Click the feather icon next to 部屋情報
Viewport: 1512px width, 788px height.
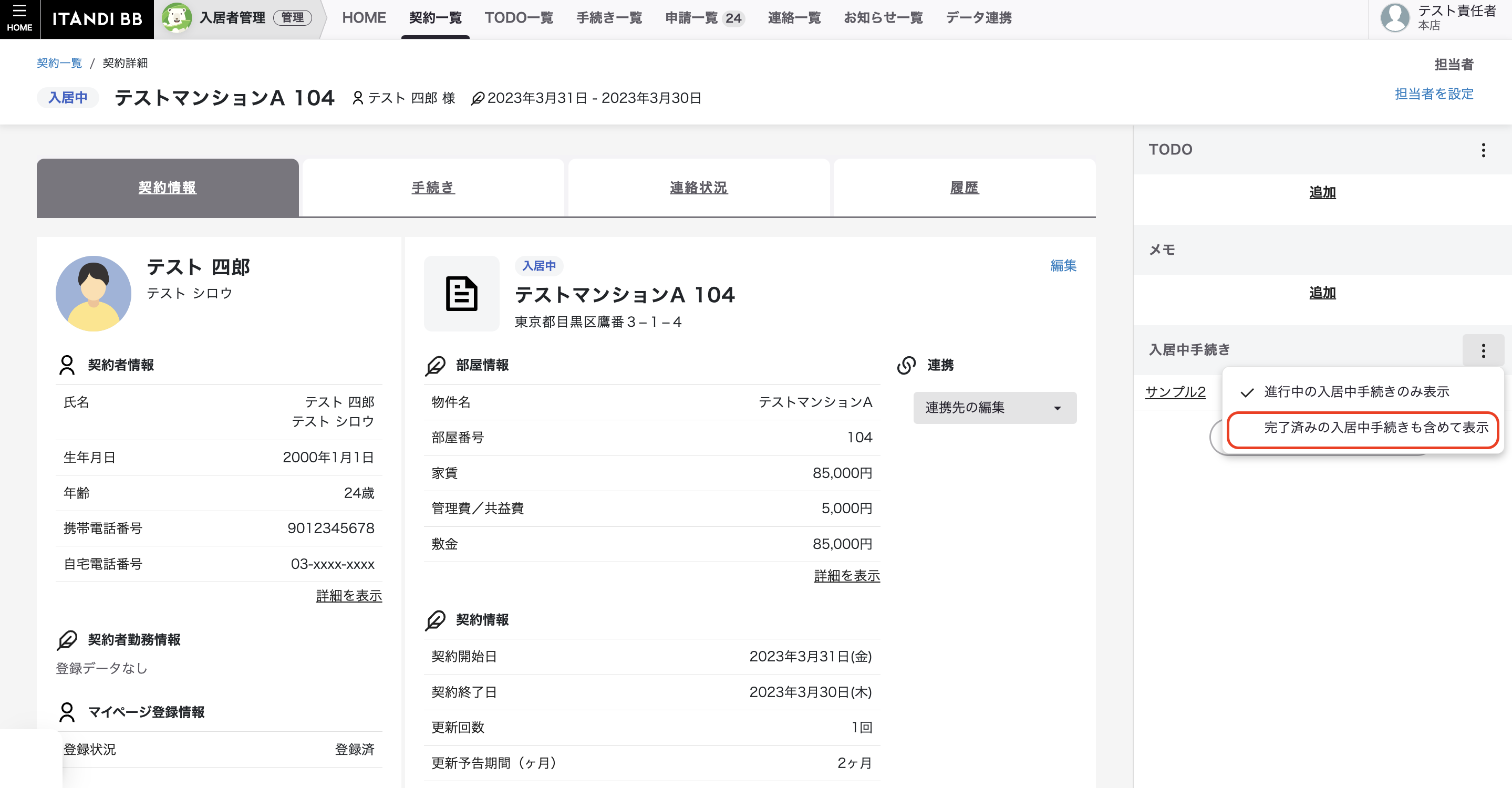coord(435,366)
